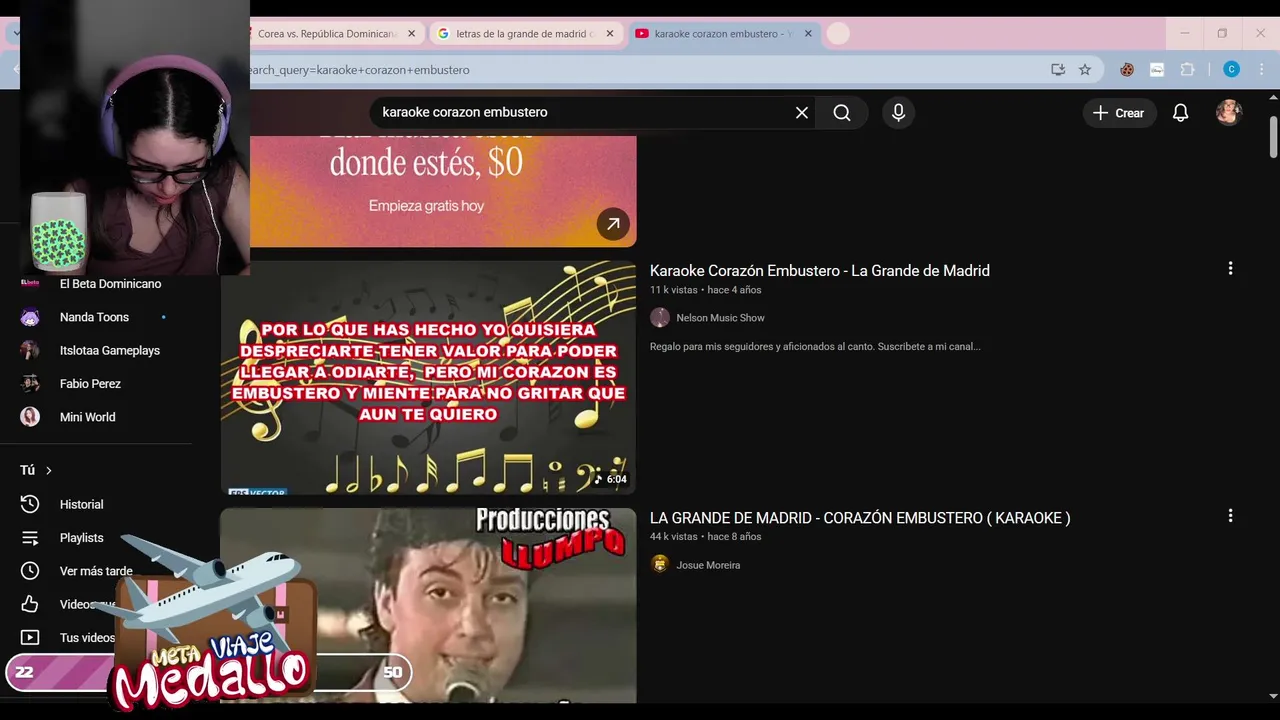This screenshot has width=1280, height=720.
Task: Open a new browser tab
Action: [838, 34]
